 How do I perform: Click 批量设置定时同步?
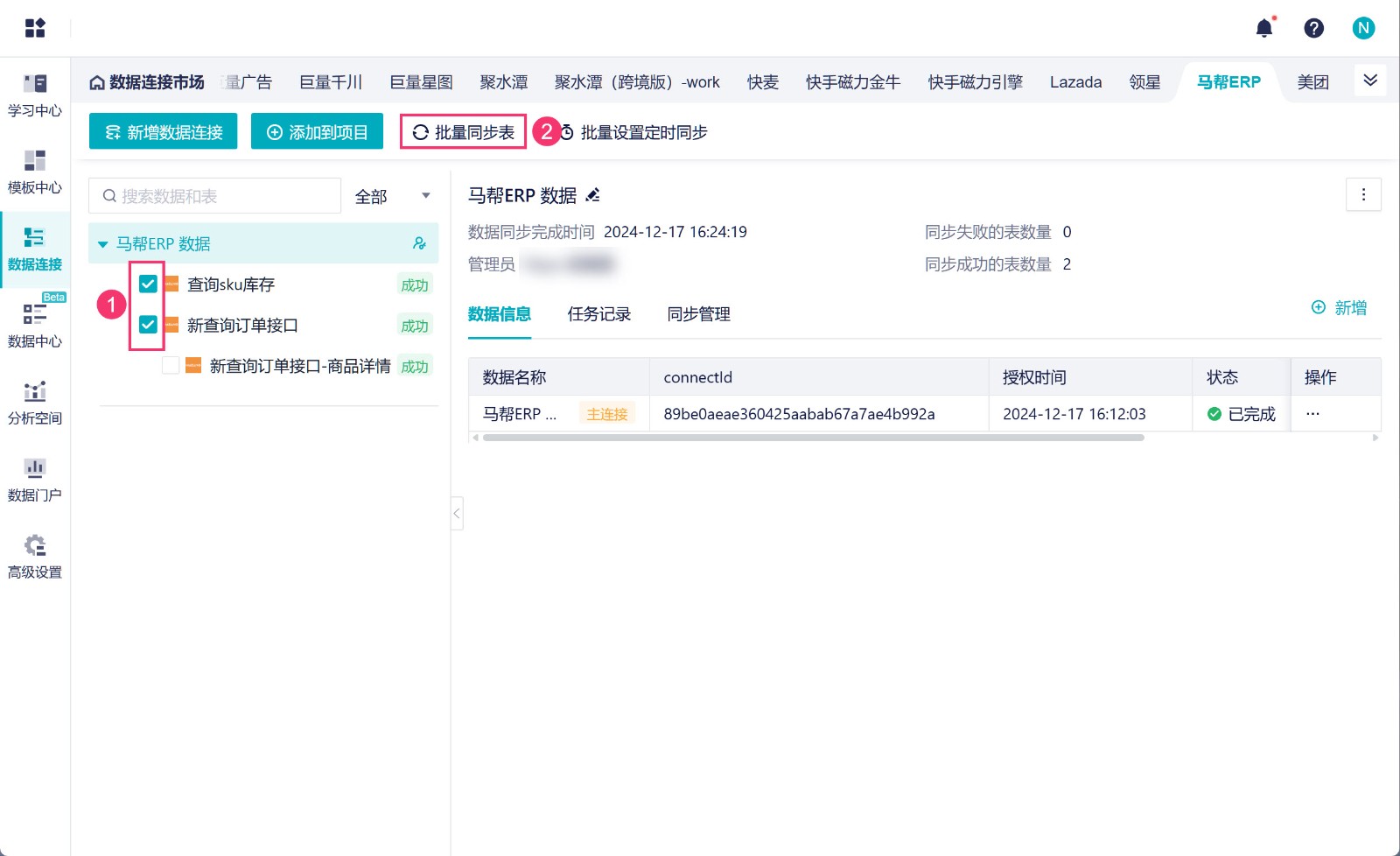pos(633,132)
